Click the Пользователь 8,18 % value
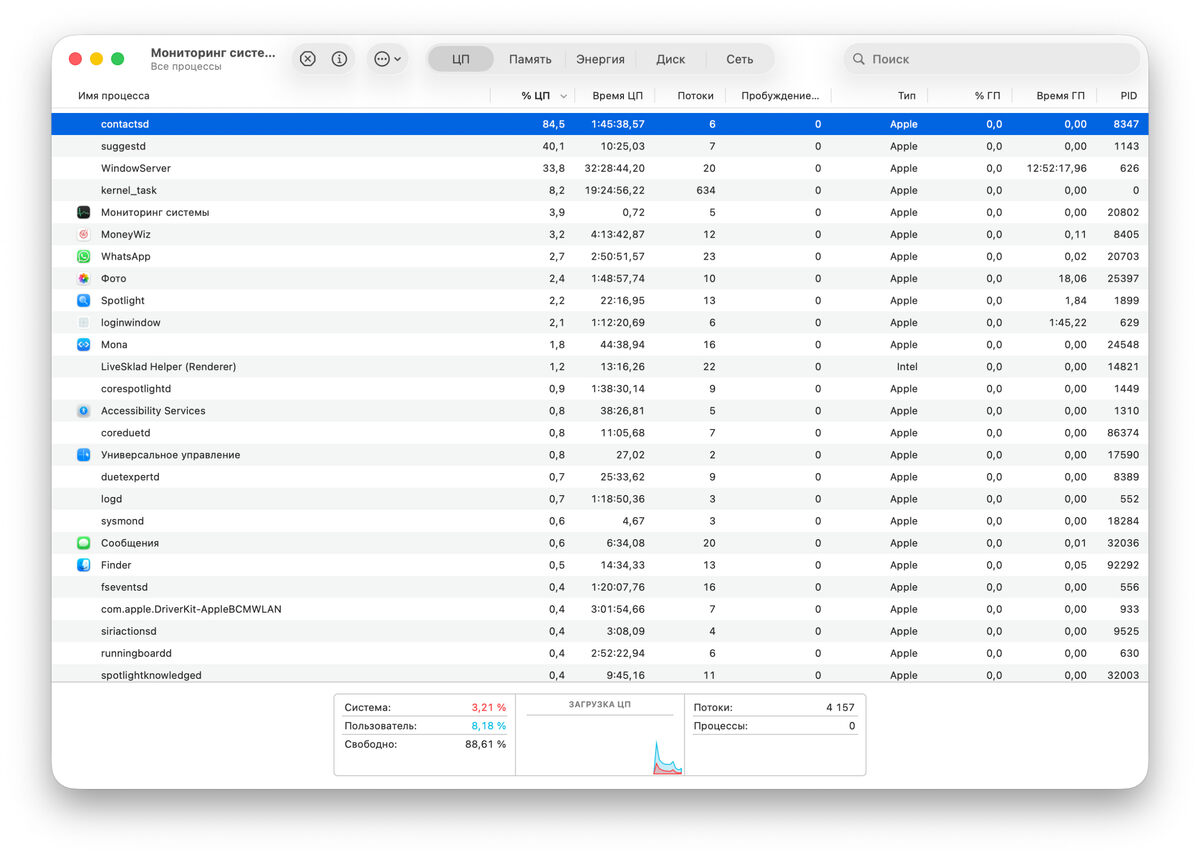 (x=489, y=726)
